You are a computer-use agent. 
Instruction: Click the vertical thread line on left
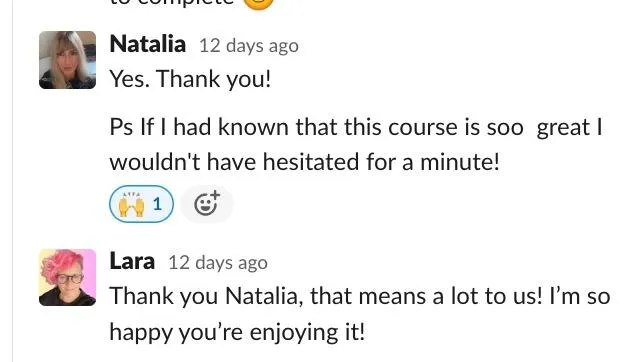pyautogui.click(x=12, y=181)
